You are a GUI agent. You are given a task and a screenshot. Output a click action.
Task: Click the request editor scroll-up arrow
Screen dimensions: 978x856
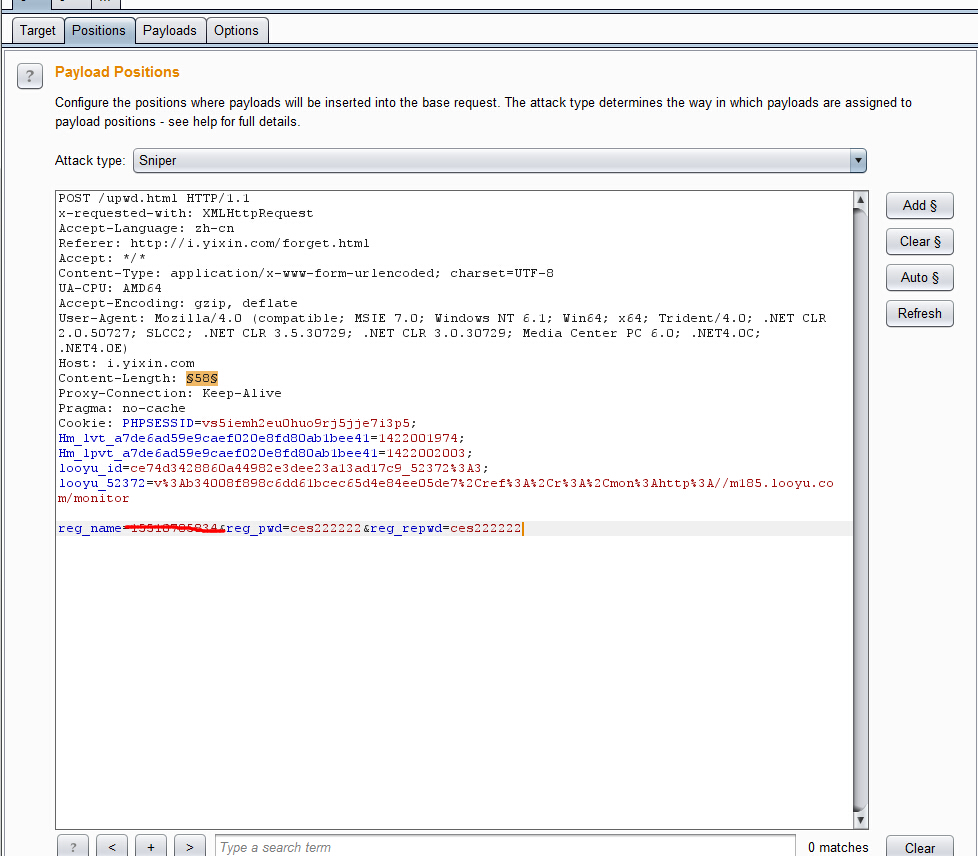click(860, 200)
